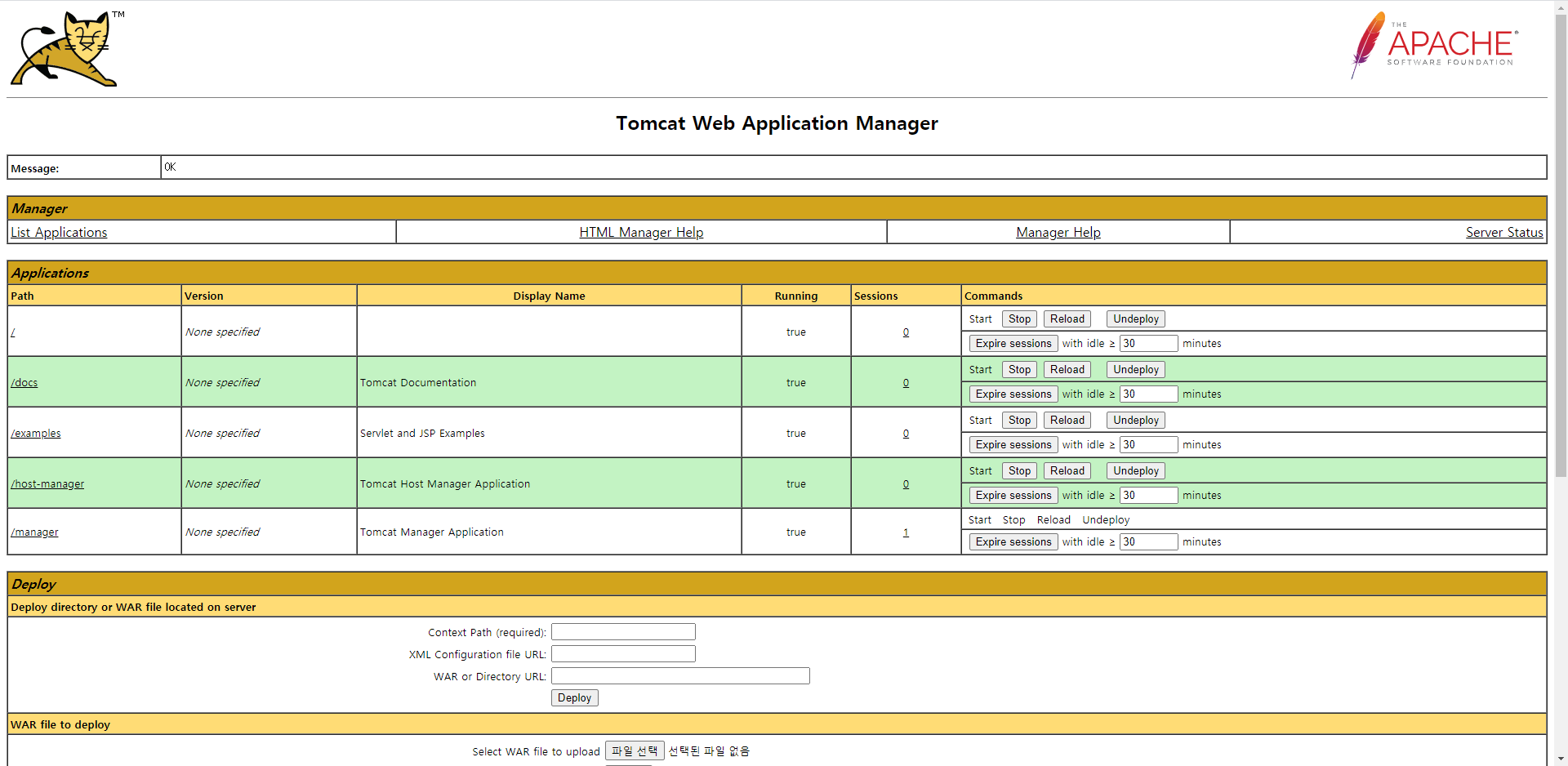Image resolution: width=1568 pixels, height=766 pixels.
Task: View Server Status page
Action: point(1504,233)
